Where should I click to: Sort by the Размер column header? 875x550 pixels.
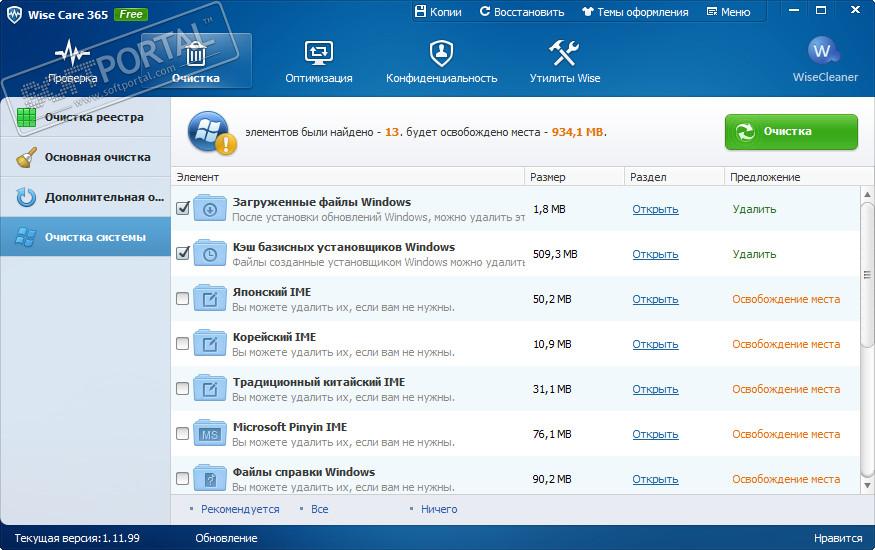(574, 177)
